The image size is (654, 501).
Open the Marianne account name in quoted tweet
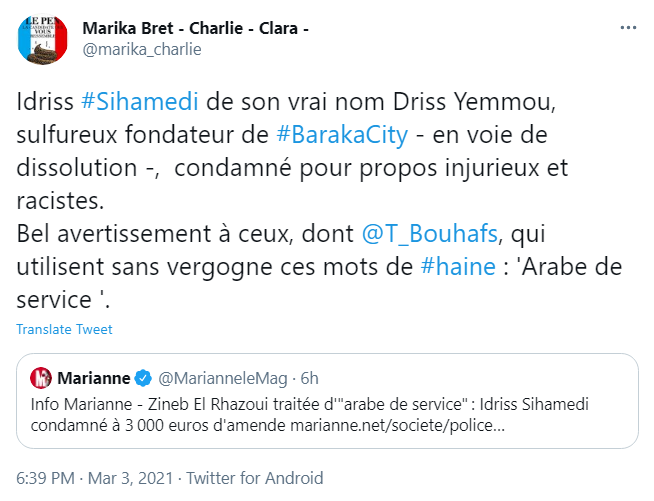click(x=94, y=379)
